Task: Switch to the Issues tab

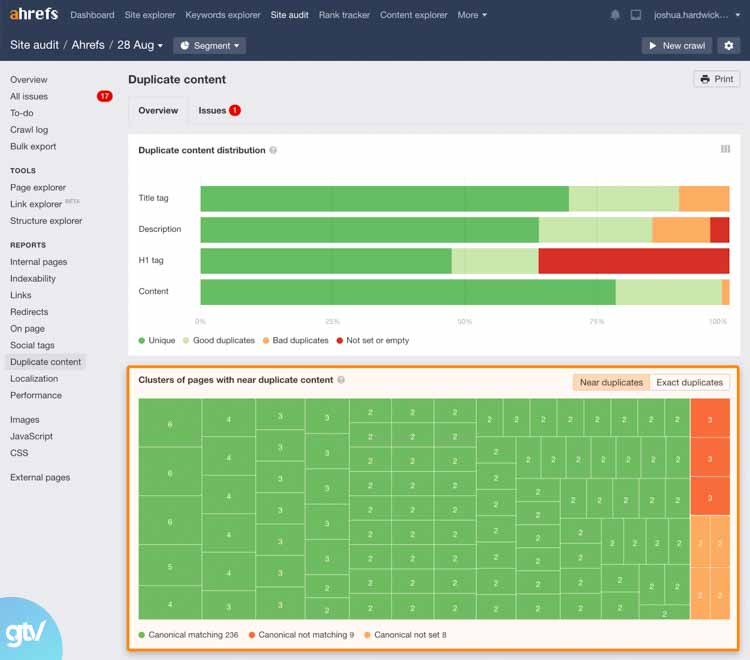Action: coord(218,110)
